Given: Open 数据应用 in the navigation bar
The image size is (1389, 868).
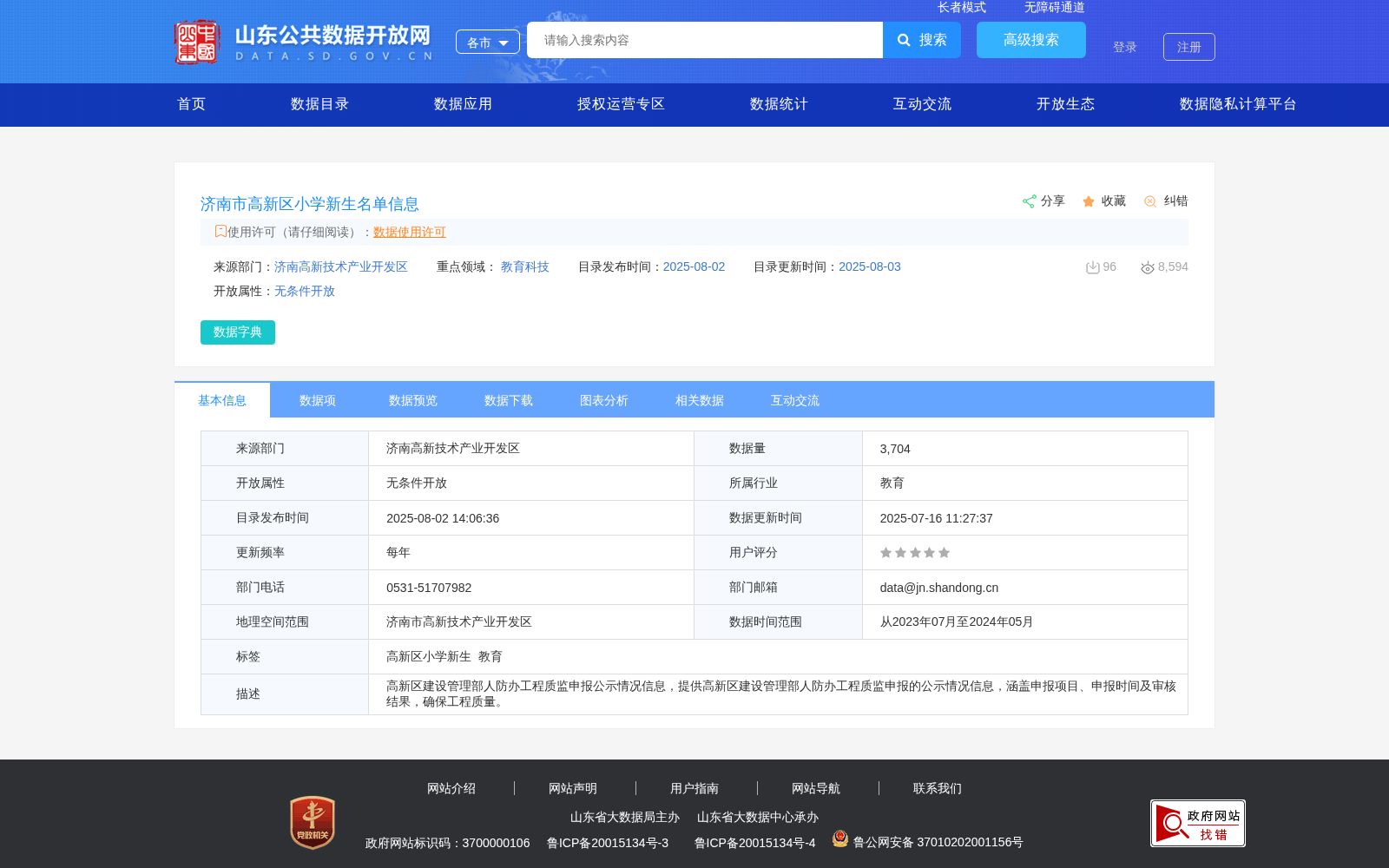Looking at the screenshot, I should pyautogui.click(x=463, y=104).
